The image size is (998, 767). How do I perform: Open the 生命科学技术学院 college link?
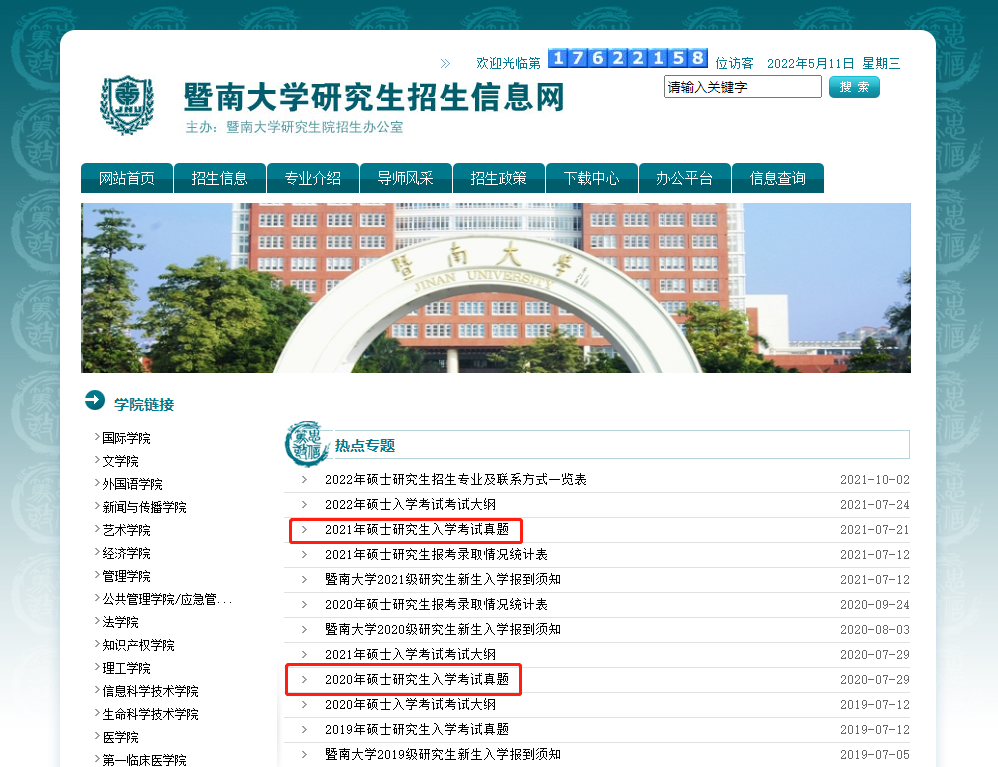click(x=150, y=714)
